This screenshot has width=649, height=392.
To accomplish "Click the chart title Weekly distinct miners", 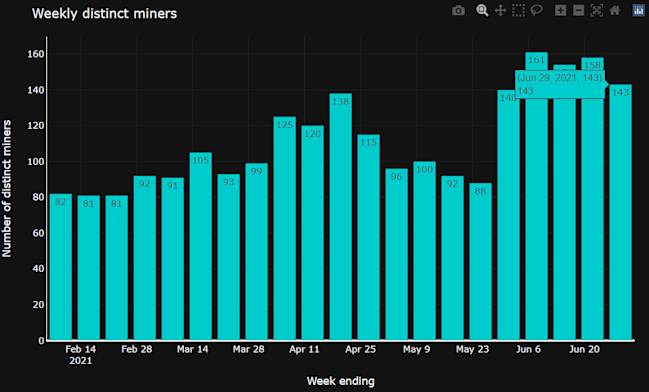I will pos(104,14).
